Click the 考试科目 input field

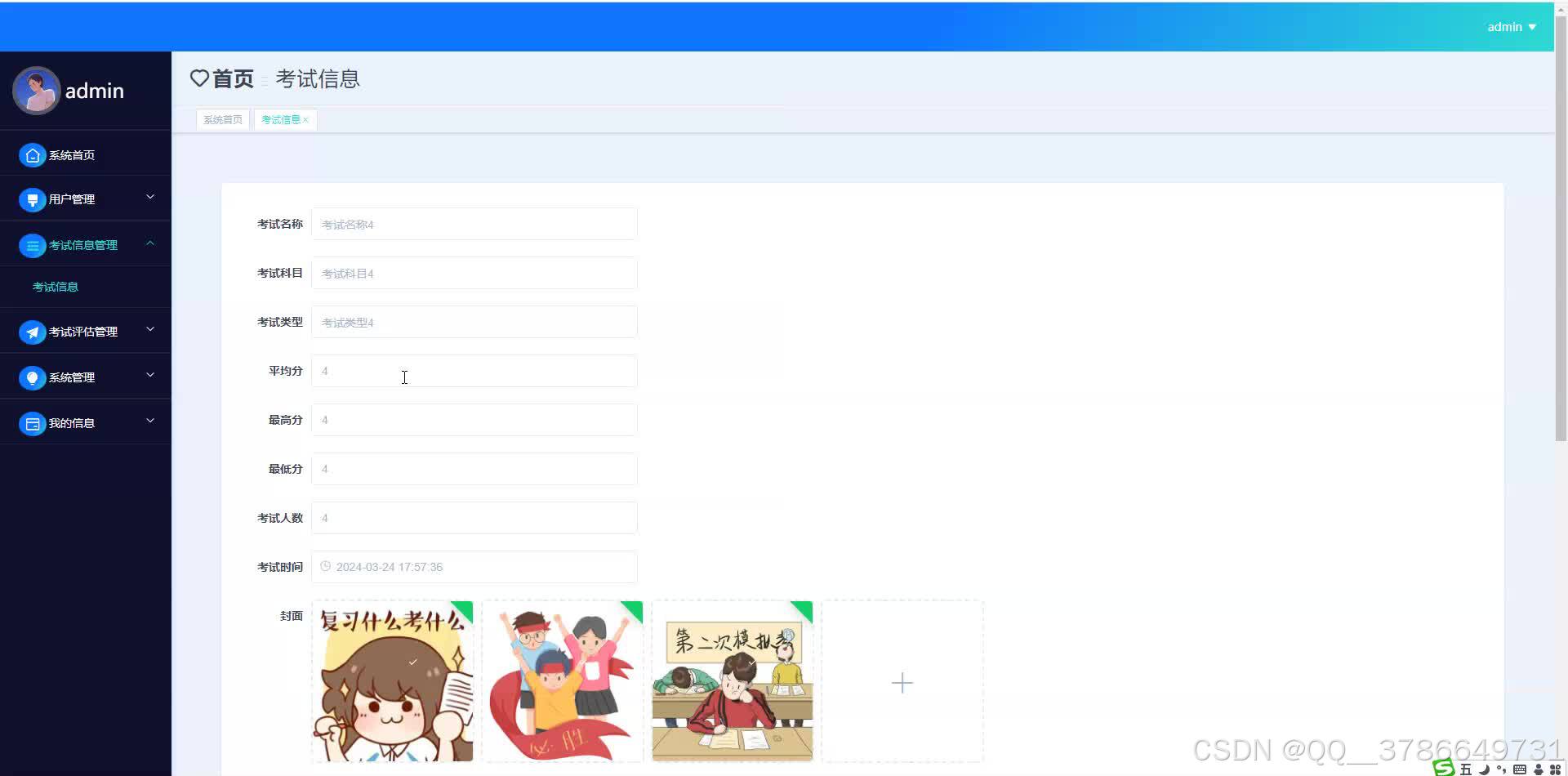[x=474, y=273]
